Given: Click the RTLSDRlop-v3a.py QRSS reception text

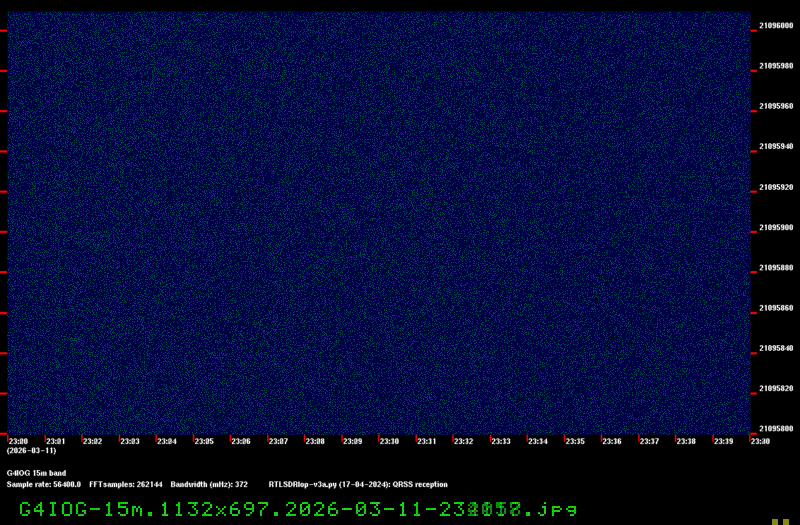Looking at the screenshot, I should 358,484.
